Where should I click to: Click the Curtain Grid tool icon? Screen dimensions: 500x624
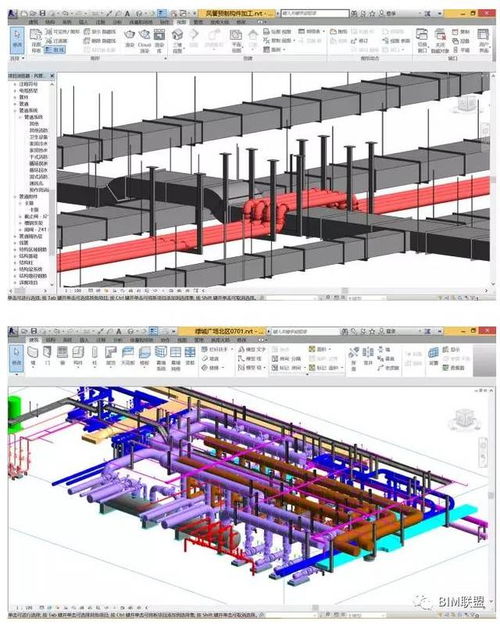click(x=175, y=357)
